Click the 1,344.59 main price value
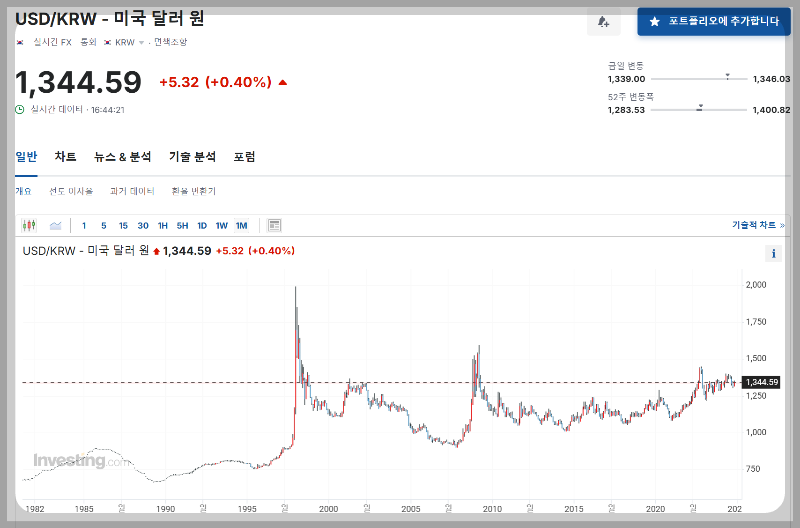This screenshot has height=528, width=800. [78, 82]
